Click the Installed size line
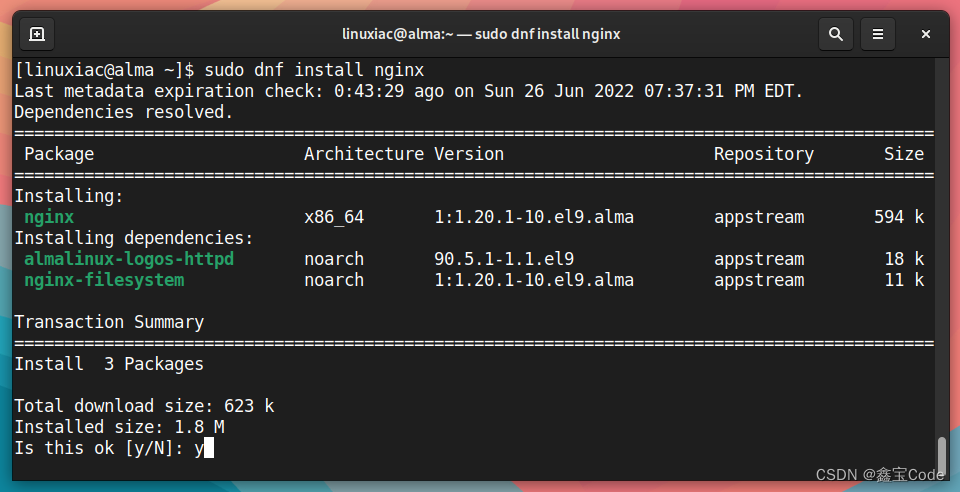The image size is (960, 492). click(119, 427)
